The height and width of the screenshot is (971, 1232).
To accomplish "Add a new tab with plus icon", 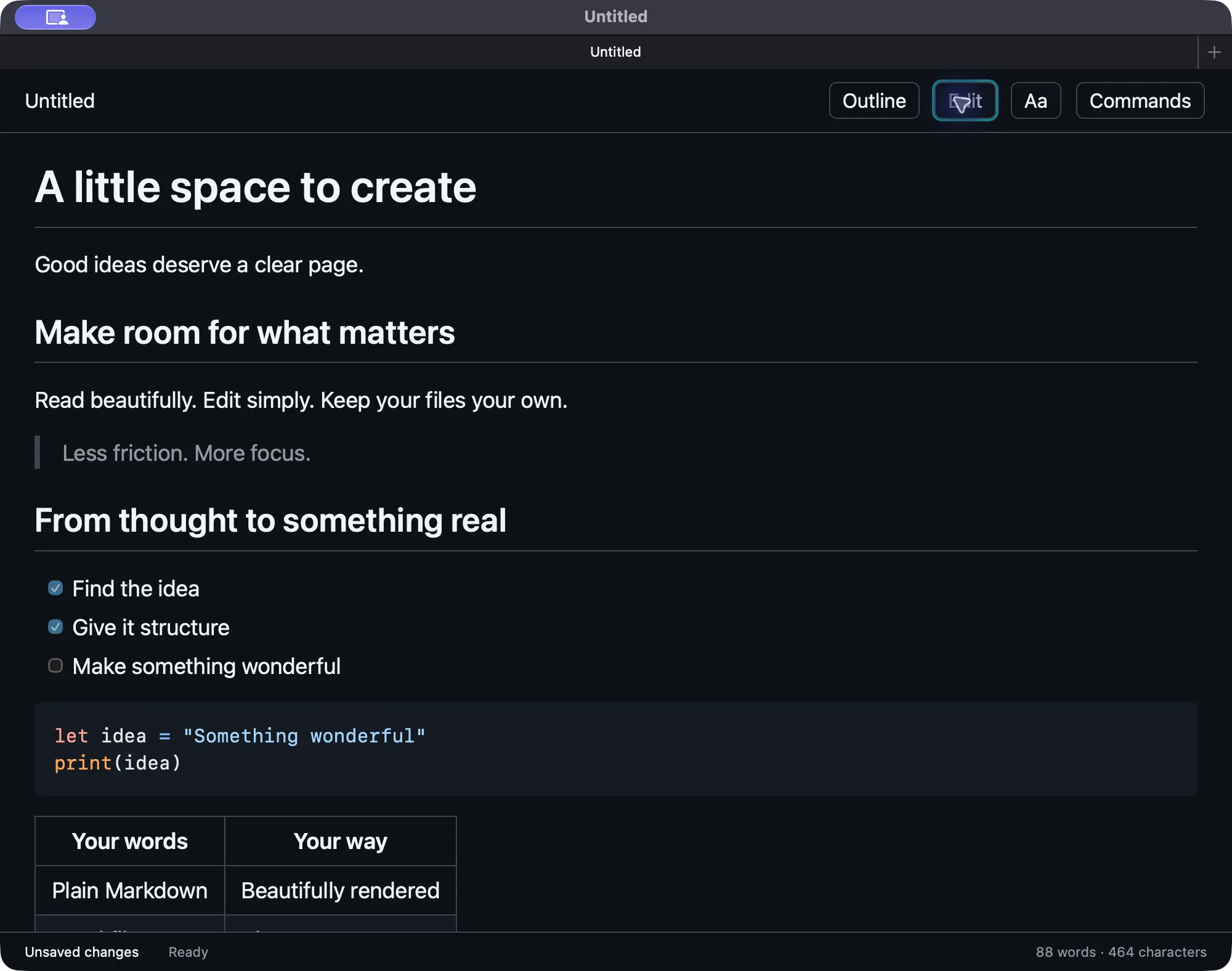I will click(1214, 52).
